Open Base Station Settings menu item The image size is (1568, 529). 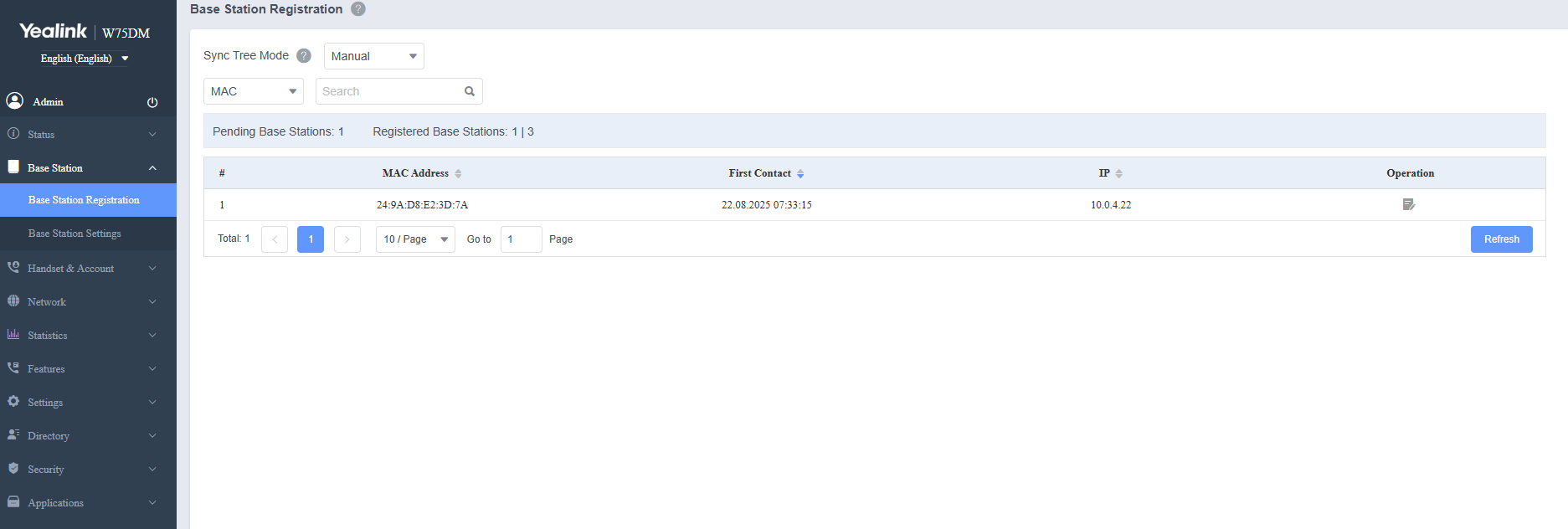[88, 234]
